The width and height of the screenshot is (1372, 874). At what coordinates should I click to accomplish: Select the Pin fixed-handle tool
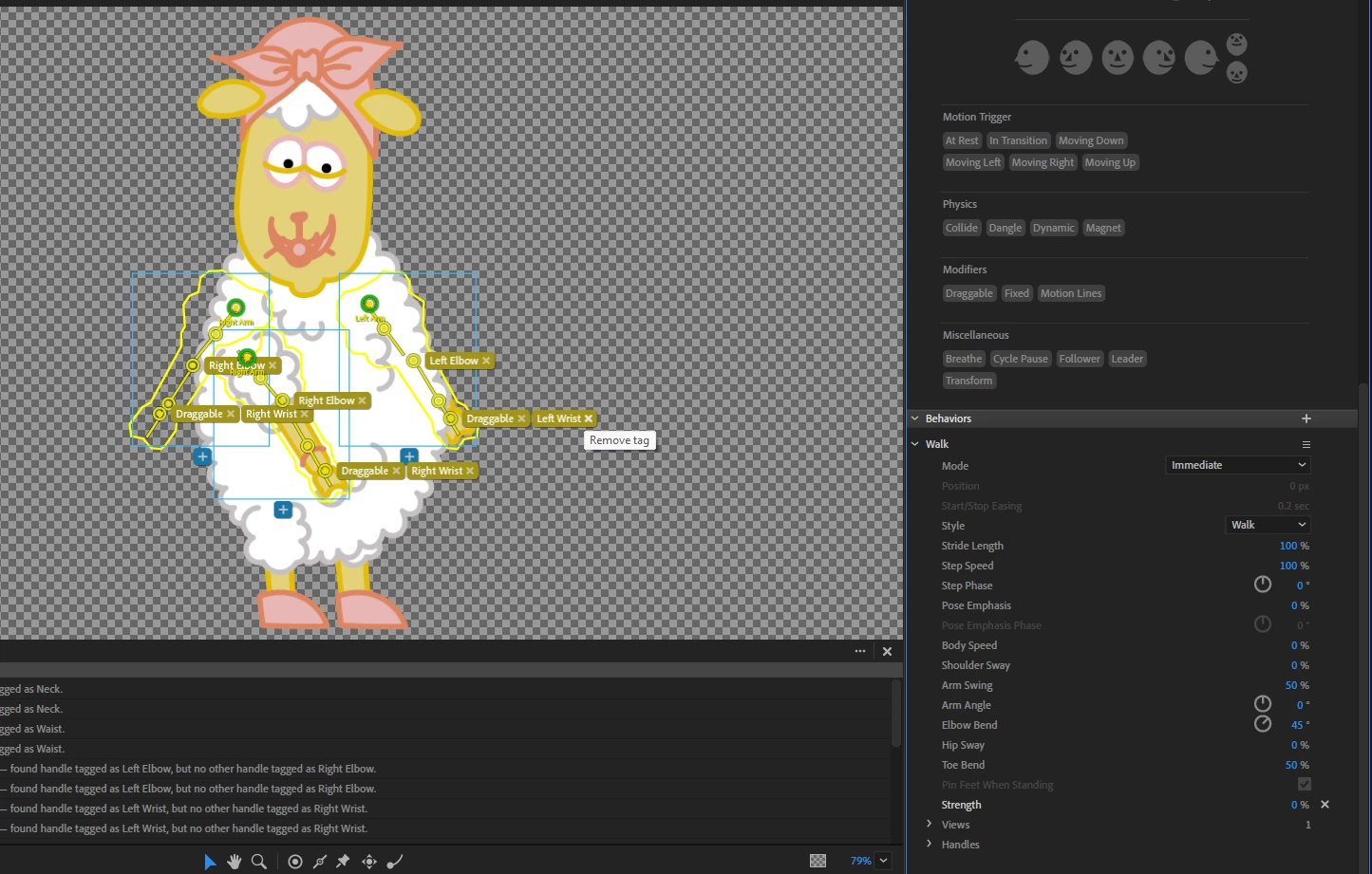point(343,862)
